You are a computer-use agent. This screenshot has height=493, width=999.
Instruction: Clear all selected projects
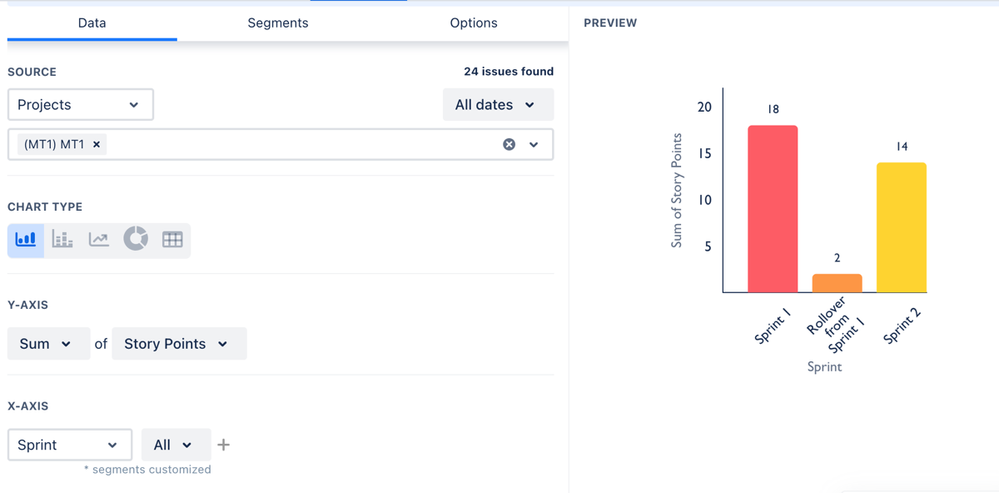508,145
